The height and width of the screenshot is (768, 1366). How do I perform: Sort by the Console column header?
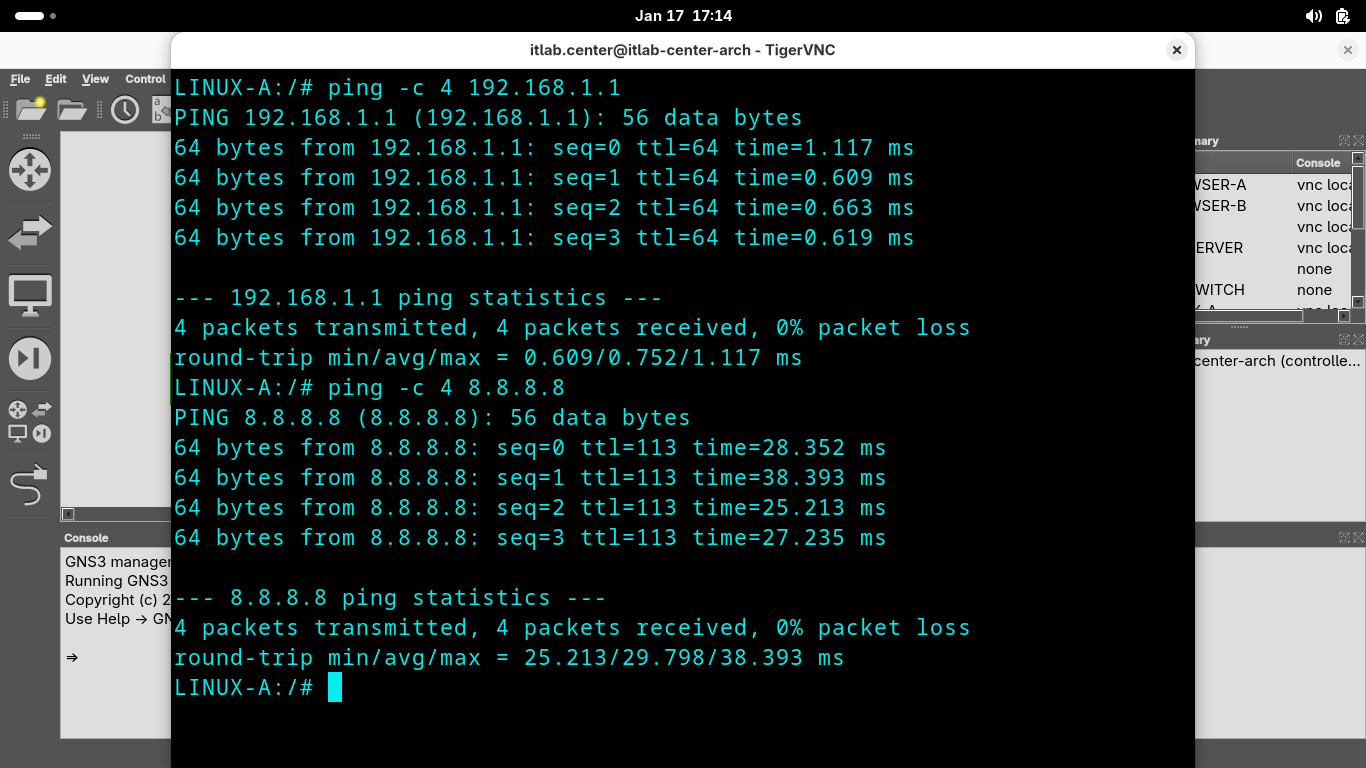tap(1317, 163)
